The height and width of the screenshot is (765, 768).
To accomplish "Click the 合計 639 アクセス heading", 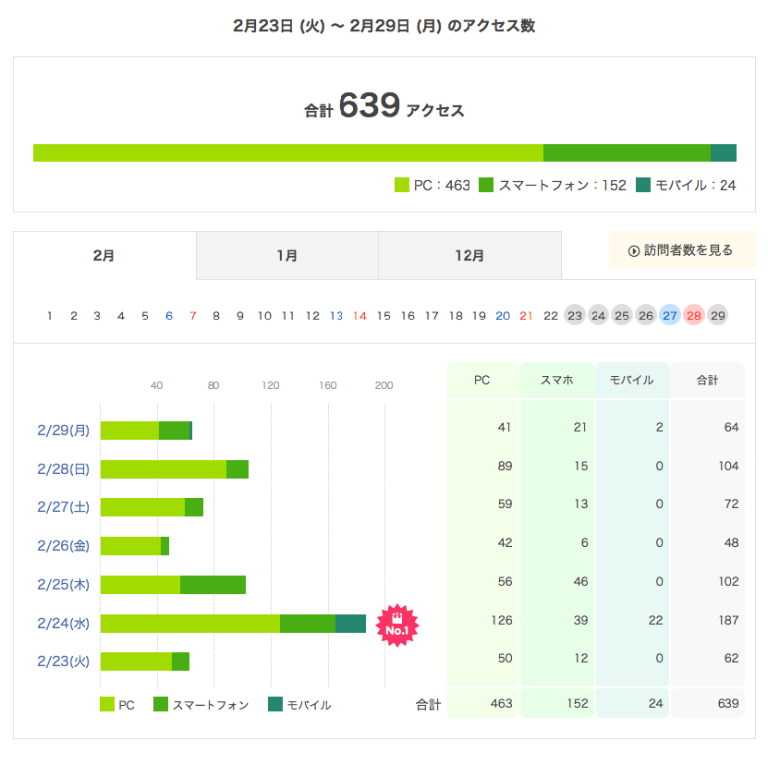I will [384, 106].
